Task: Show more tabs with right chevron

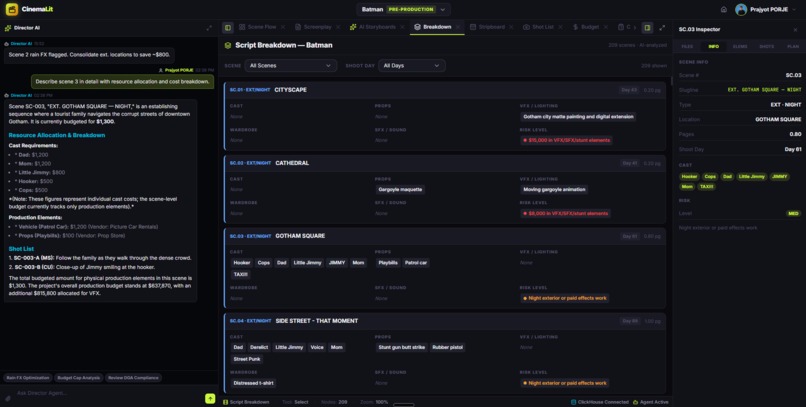Action: pyautogui.click(x=634, y=27)
